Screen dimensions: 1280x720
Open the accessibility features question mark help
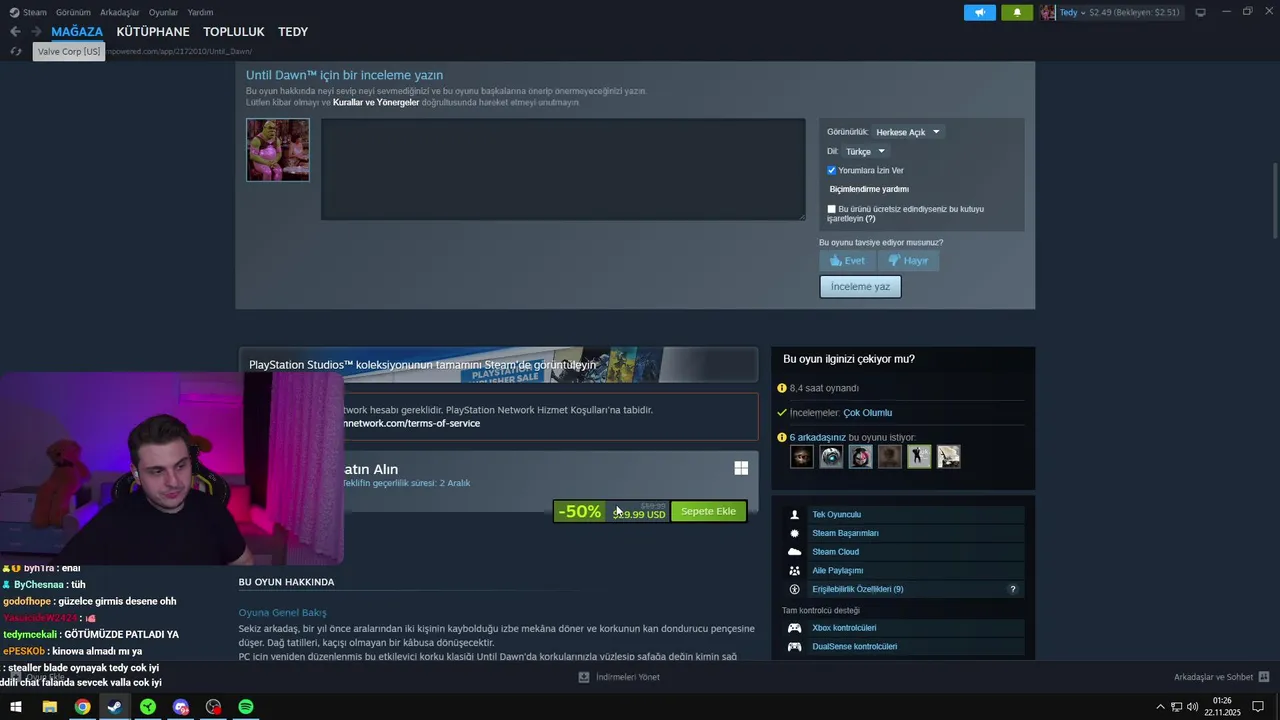[x=1013, y=590]
